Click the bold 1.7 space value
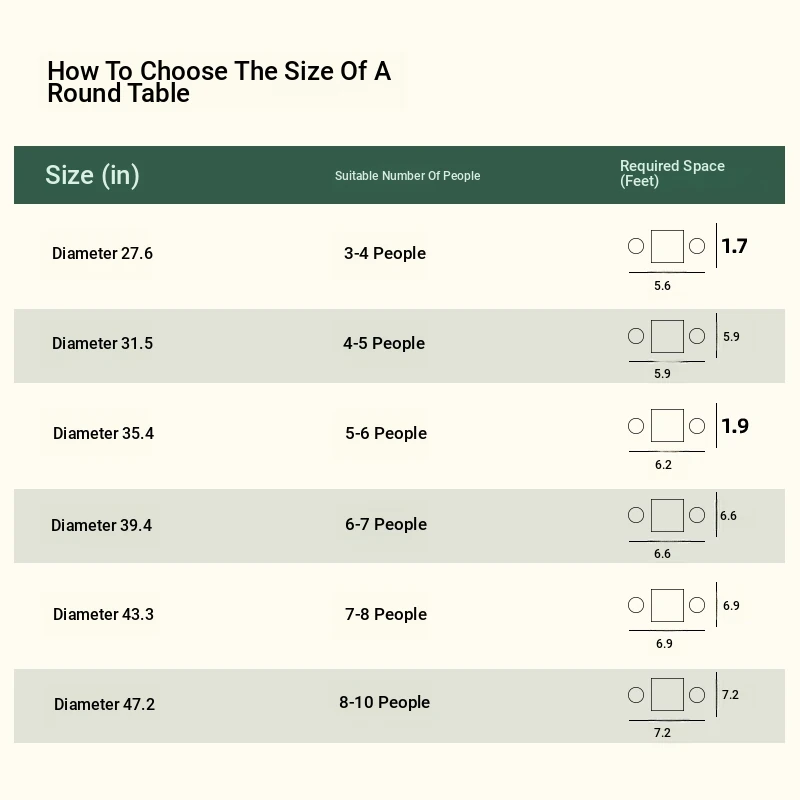 [x=734, y=246]
